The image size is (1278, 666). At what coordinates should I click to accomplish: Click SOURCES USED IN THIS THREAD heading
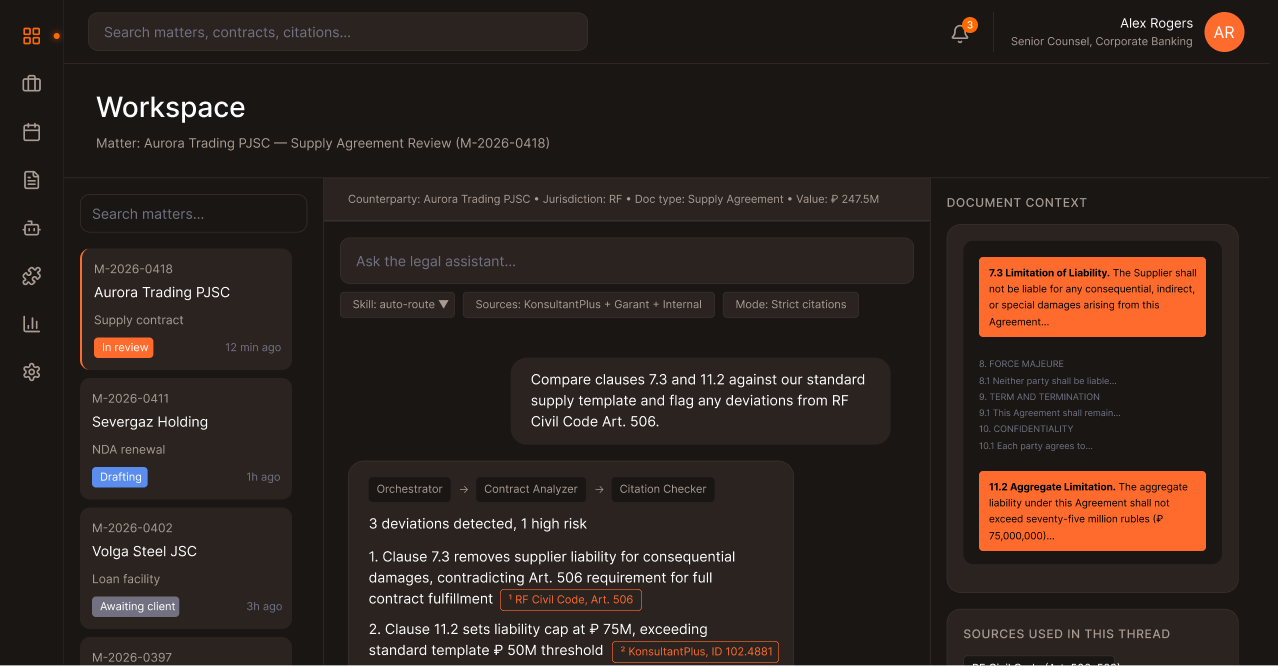pos(1066,634)
